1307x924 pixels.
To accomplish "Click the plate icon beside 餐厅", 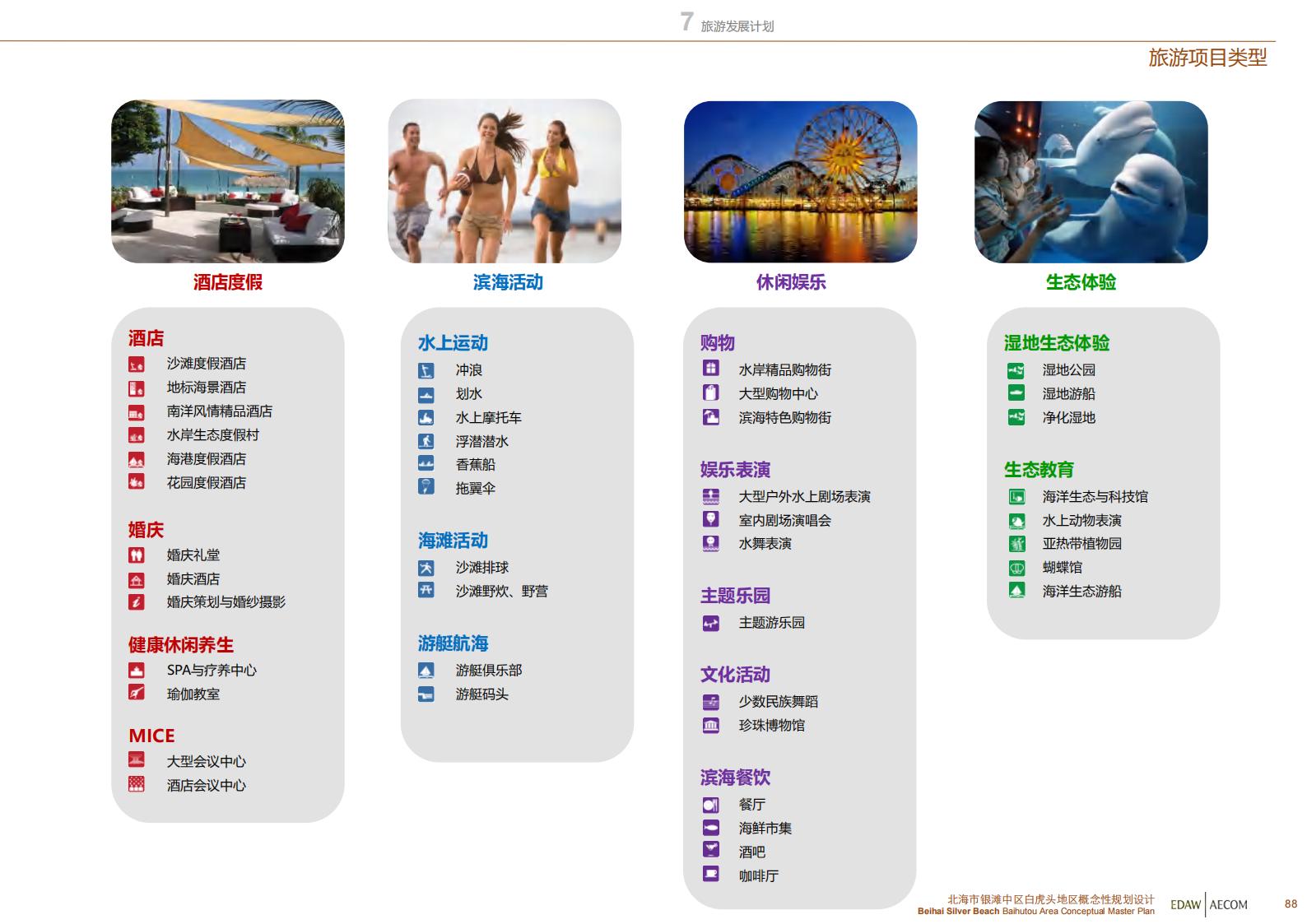I will pos(710,805).
